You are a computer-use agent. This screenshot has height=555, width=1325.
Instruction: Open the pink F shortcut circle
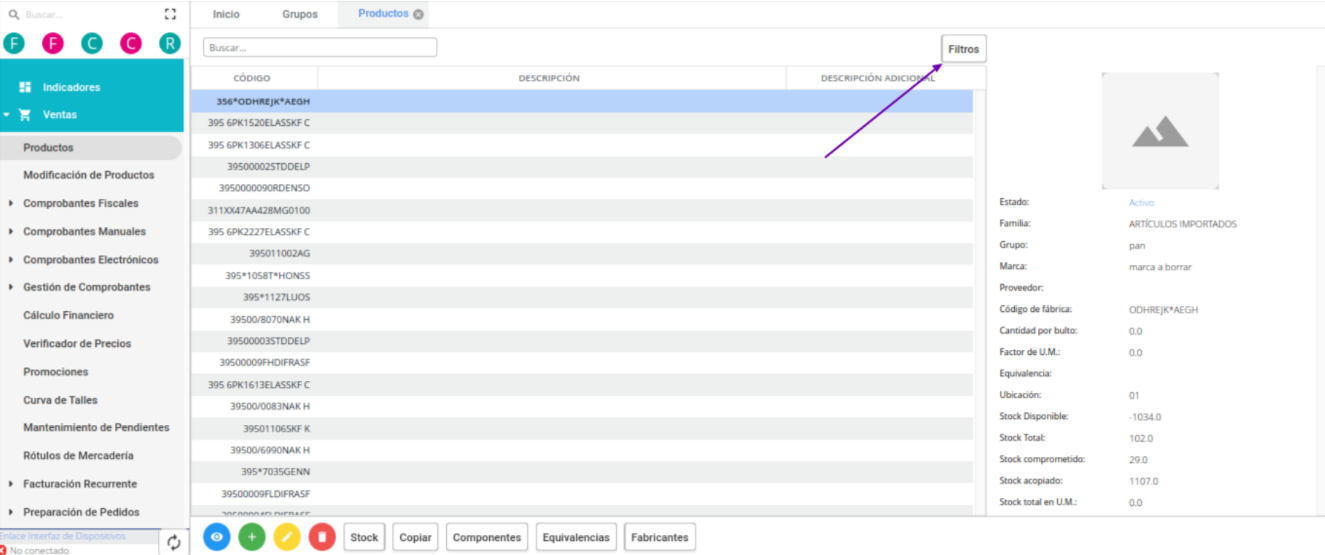(53, 43)
